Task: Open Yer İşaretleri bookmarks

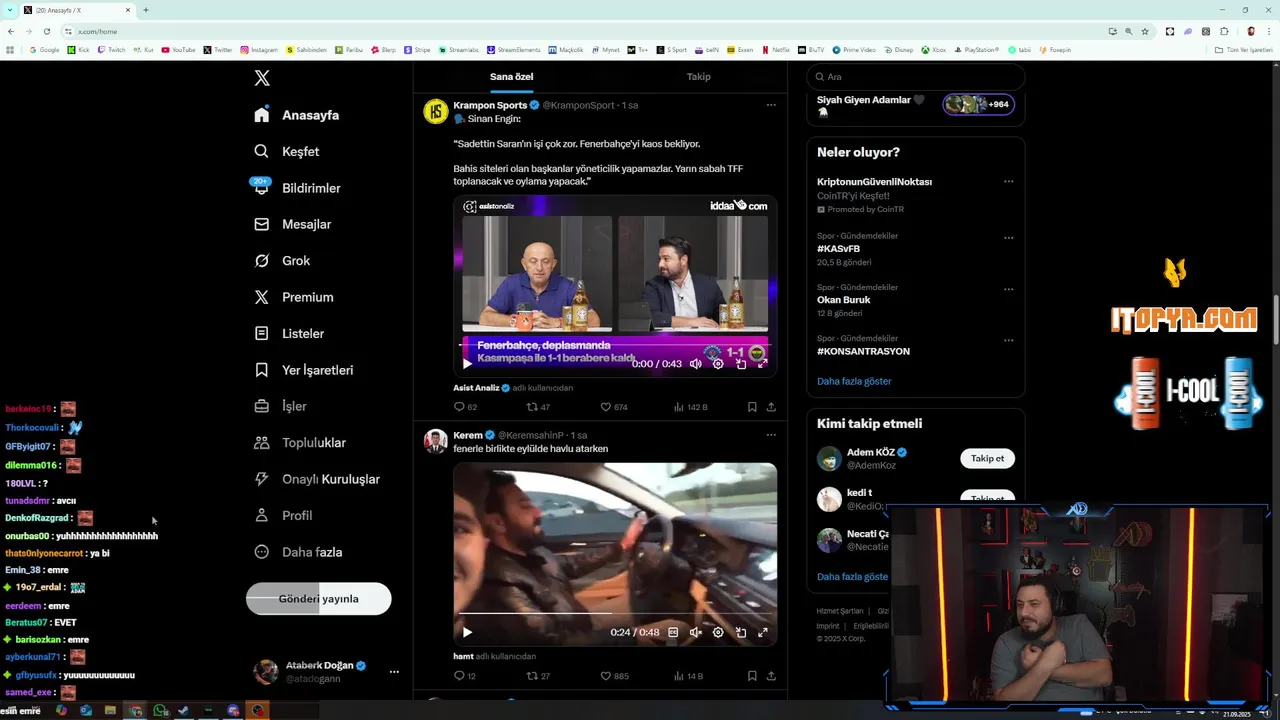Action: (303, 370)
